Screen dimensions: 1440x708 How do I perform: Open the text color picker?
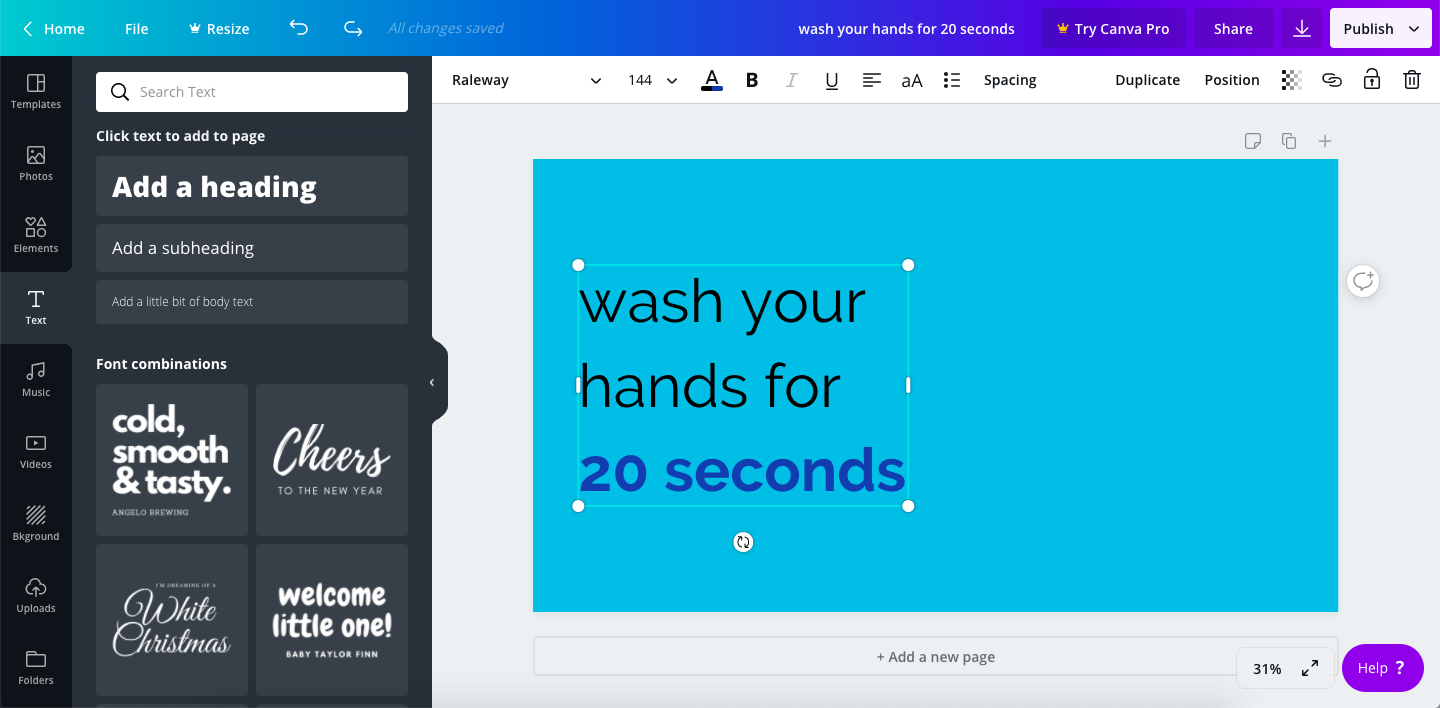(x=711, y=79)
